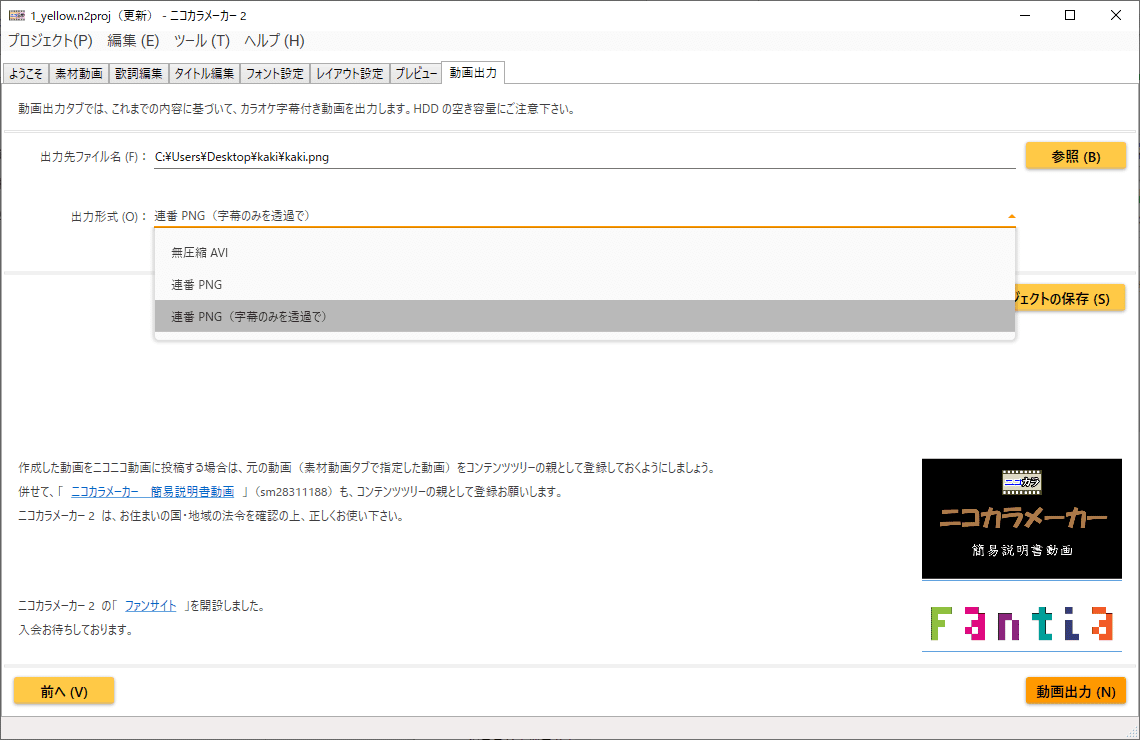Click the 参照 browse button
1140x740 pixels.
click(1075, 155)
